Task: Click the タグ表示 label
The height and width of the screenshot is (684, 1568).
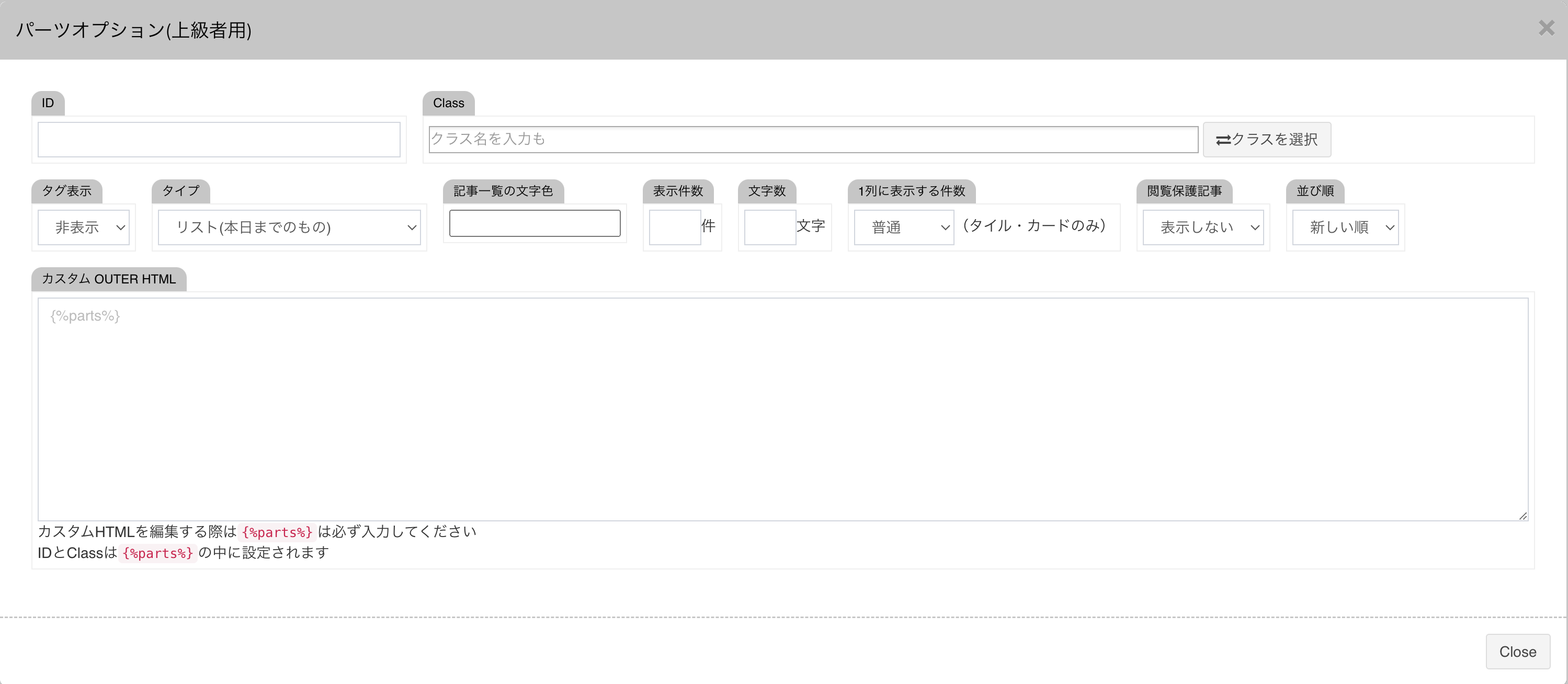Action: click(x=67, y=190)
